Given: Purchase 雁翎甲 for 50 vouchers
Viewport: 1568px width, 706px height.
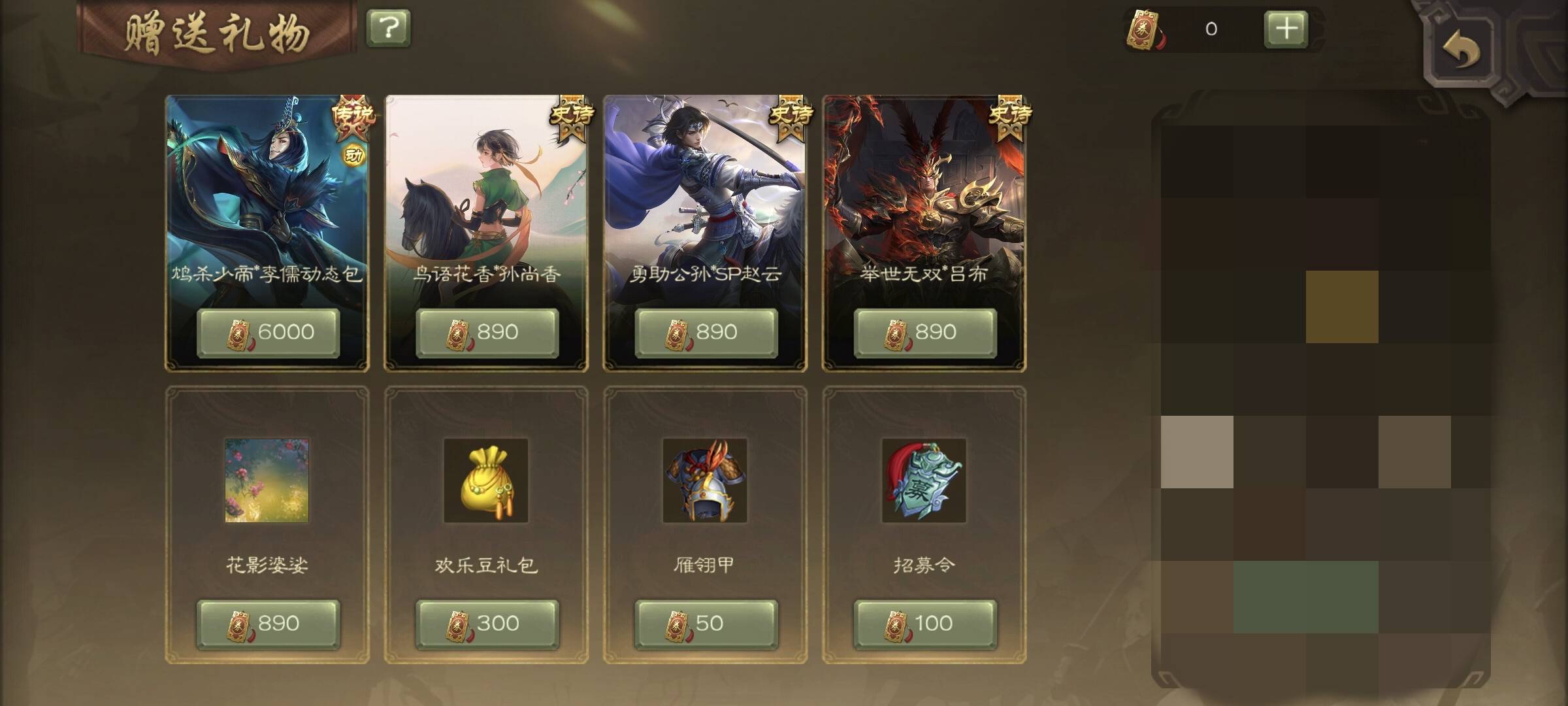Looking at the screenshot, I should 706,624.
